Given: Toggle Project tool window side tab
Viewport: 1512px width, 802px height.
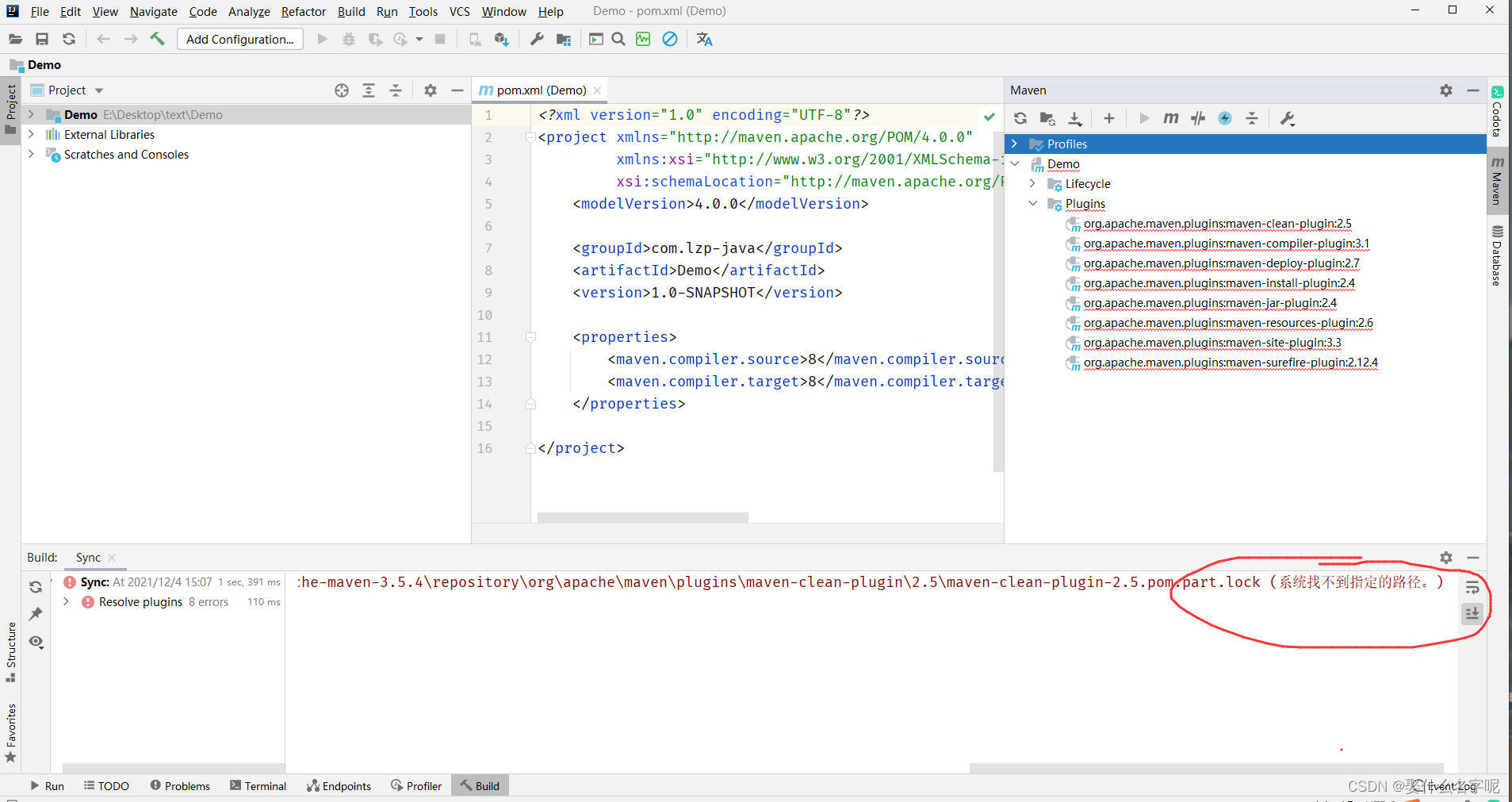Looking at the screenshot, I should pos(10,111).
